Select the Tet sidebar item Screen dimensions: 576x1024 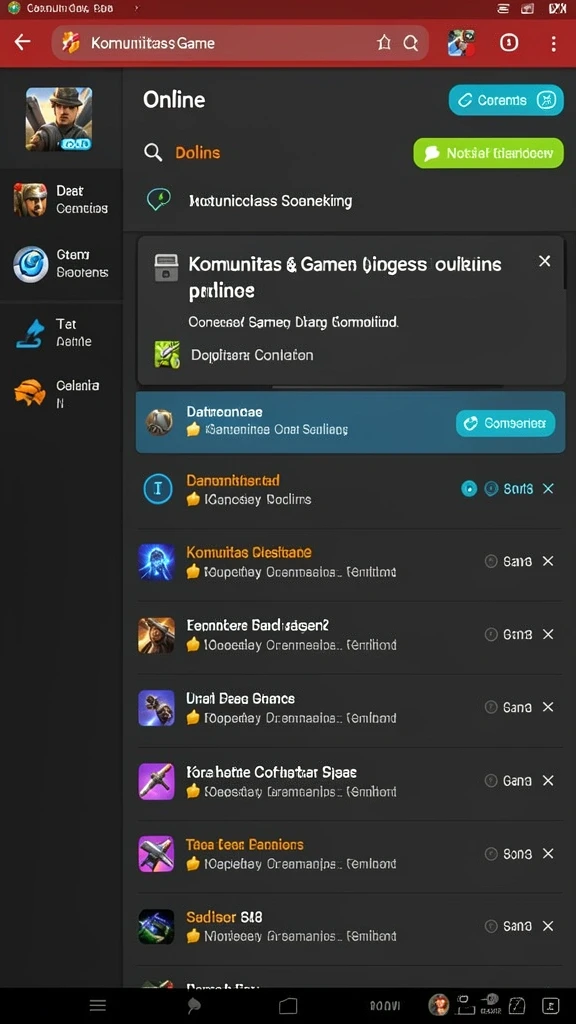coord(61,332)
